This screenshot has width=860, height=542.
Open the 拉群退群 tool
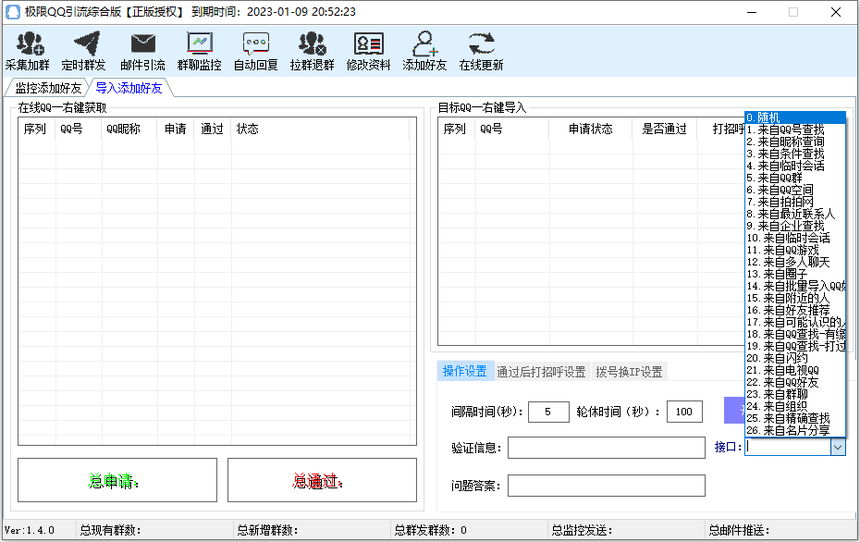(x=312, y=51)
